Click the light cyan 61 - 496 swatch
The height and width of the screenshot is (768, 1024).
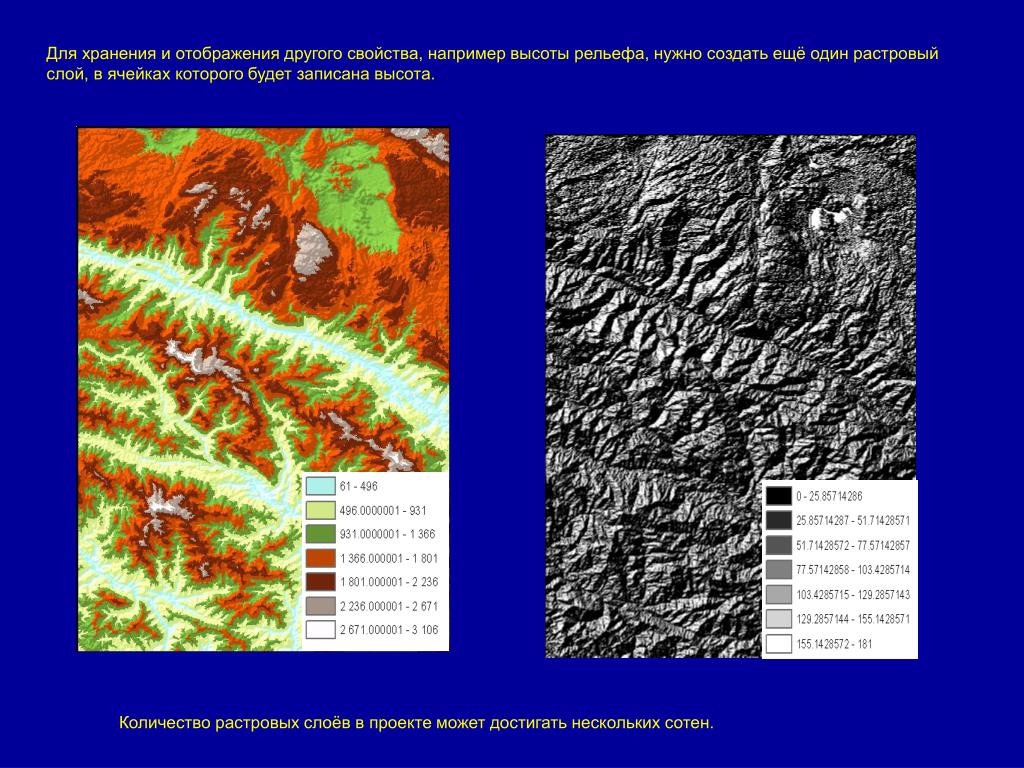320,486
